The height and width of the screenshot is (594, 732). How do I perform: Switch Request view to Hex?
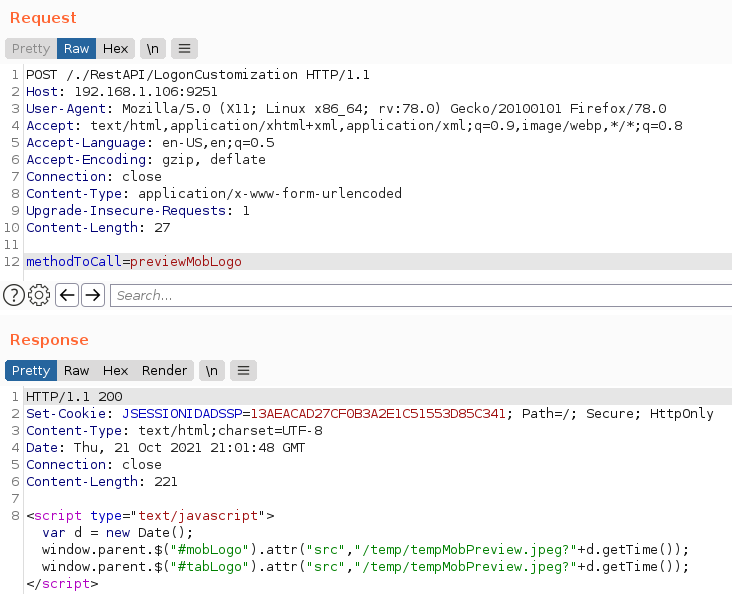tap(116, 48)
